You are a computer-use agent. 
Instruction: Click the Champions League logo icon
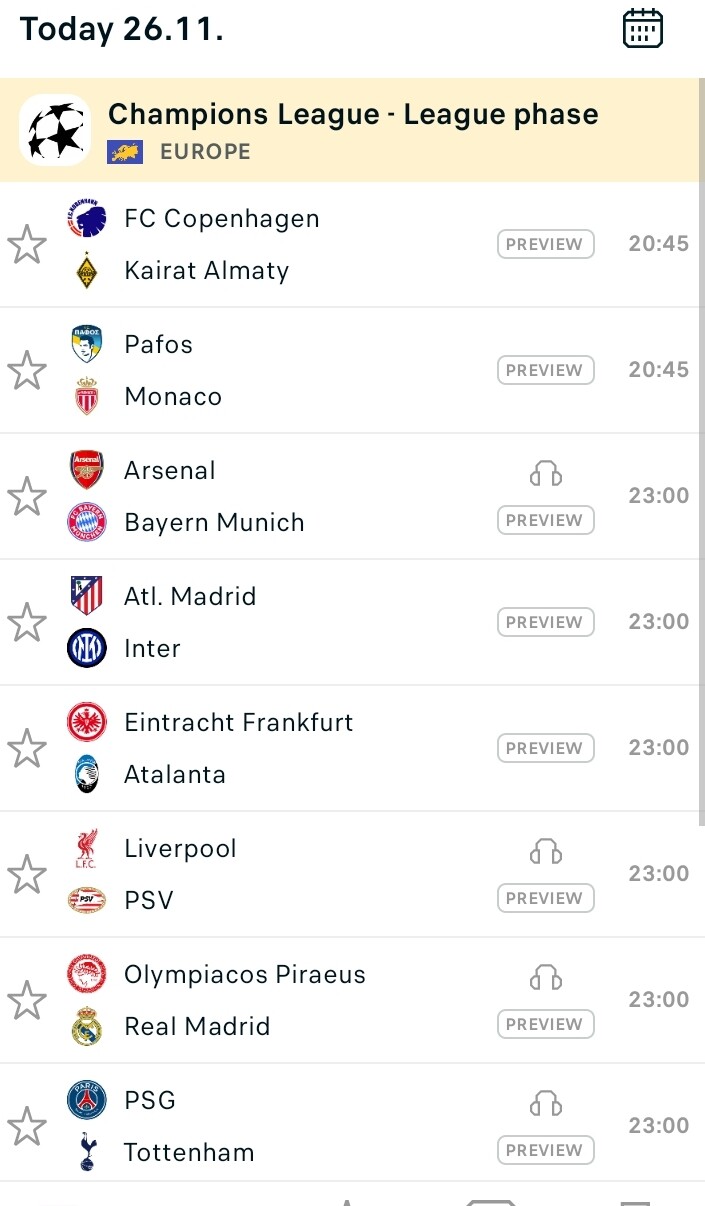pyautogui.click(x=55, y=130)
